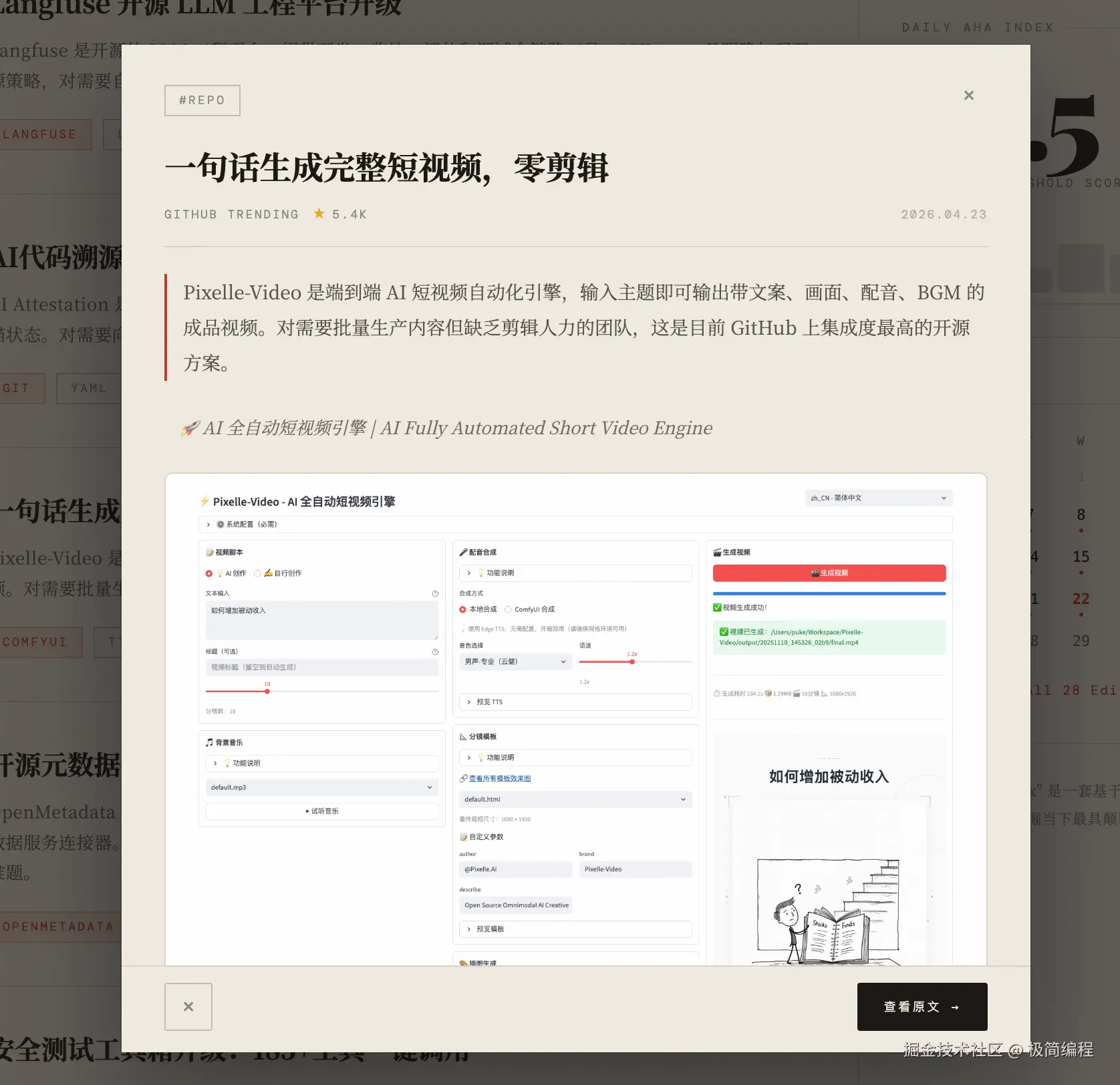
Task: Select the AI 创作 radio option
Action: [208, 573]
